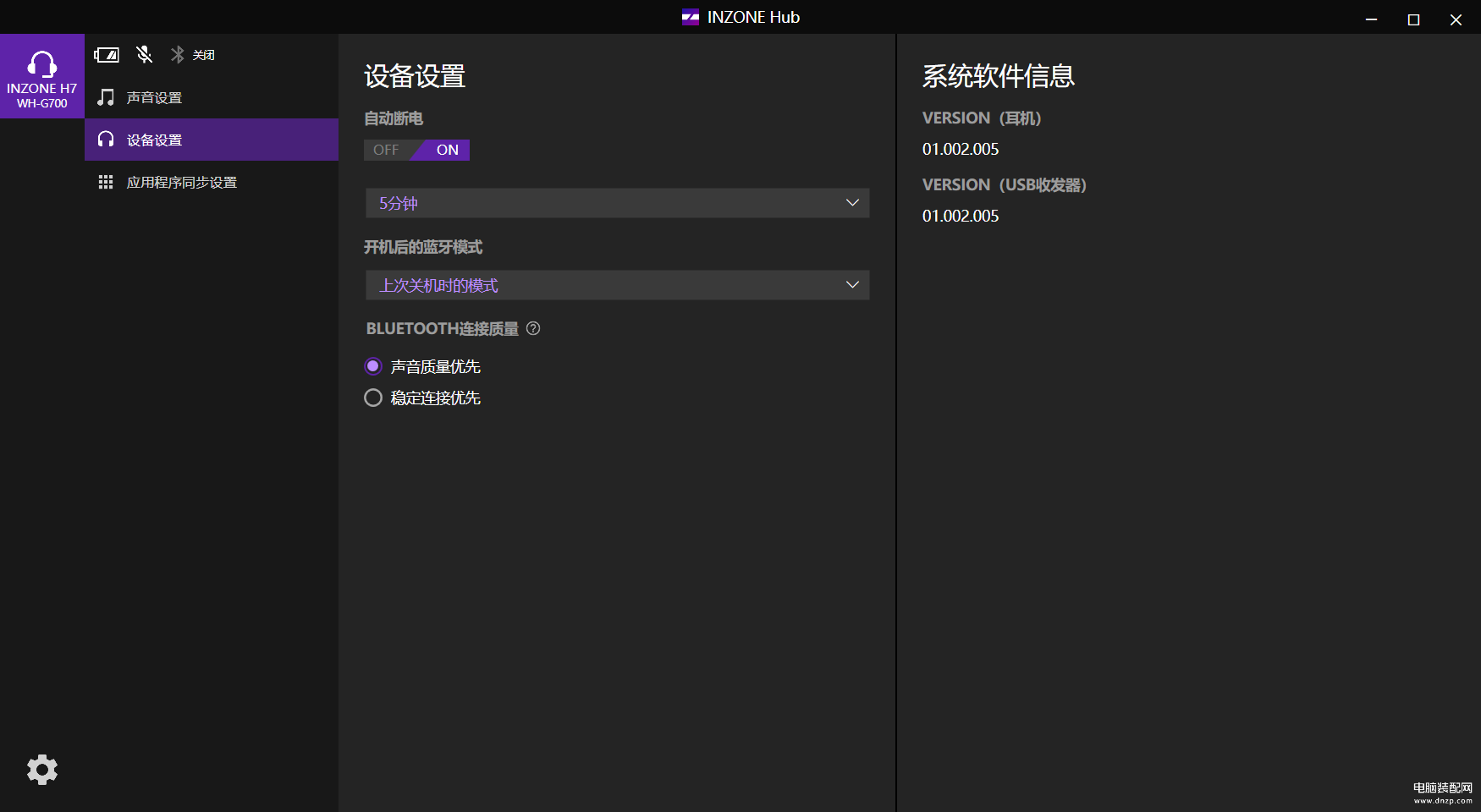Click the muted microphone icon
The image size is (1481, 812).
click(145, 54)
